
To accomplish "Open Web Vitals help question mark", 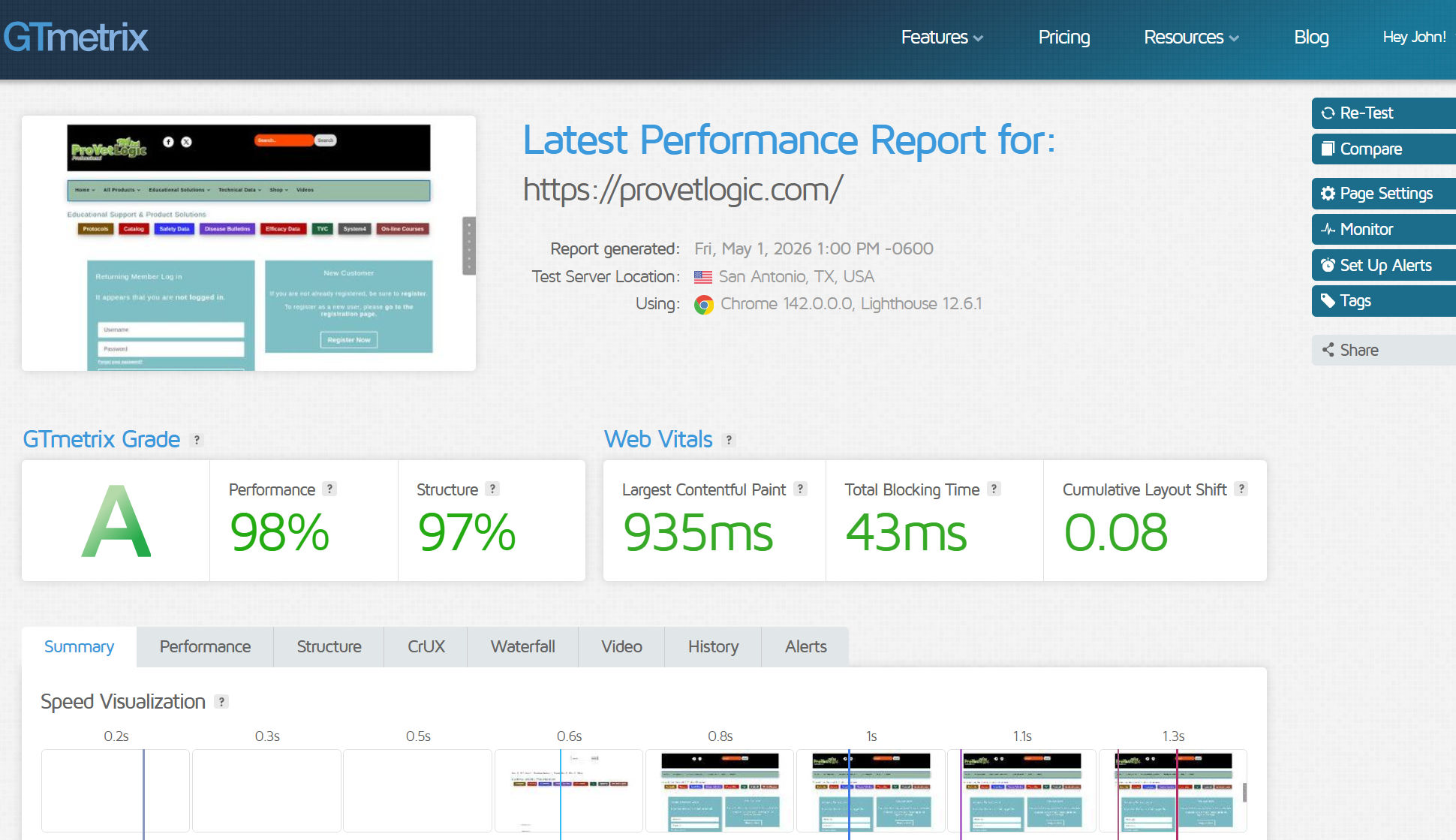I will [728, 440].
